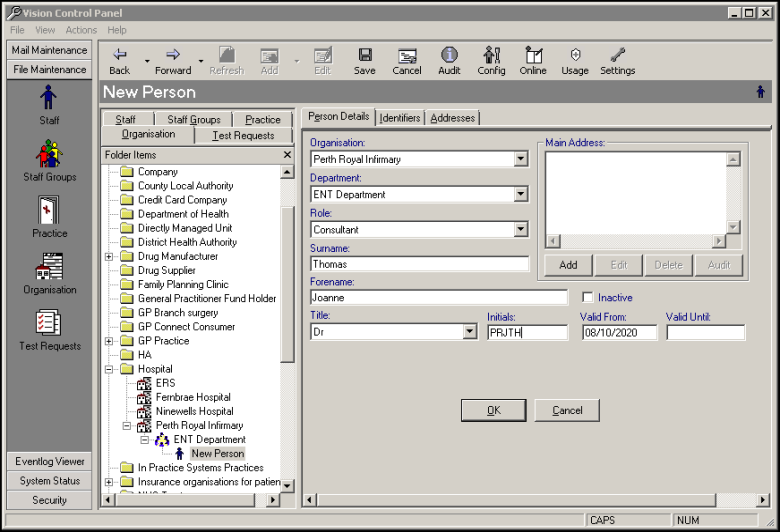This screenshot has height=532, width=780.
Task: Open the Actions menu
Action: 81,30
